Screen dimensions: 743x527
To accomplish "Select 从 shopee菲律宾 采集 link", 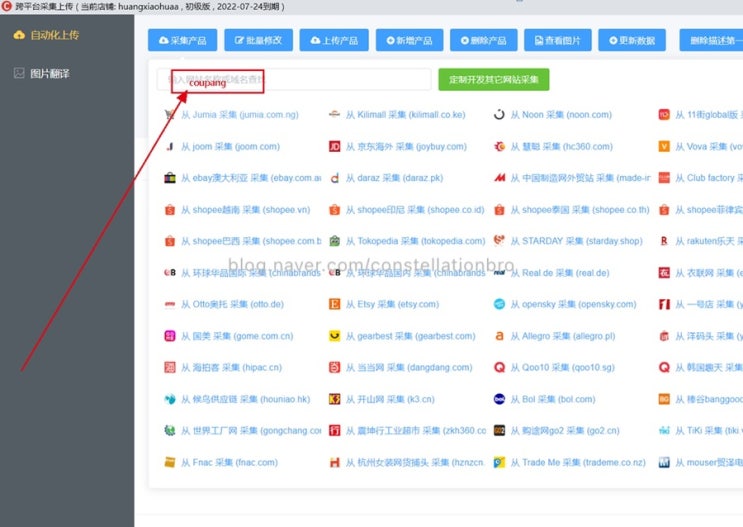I will tap(709, 210).
